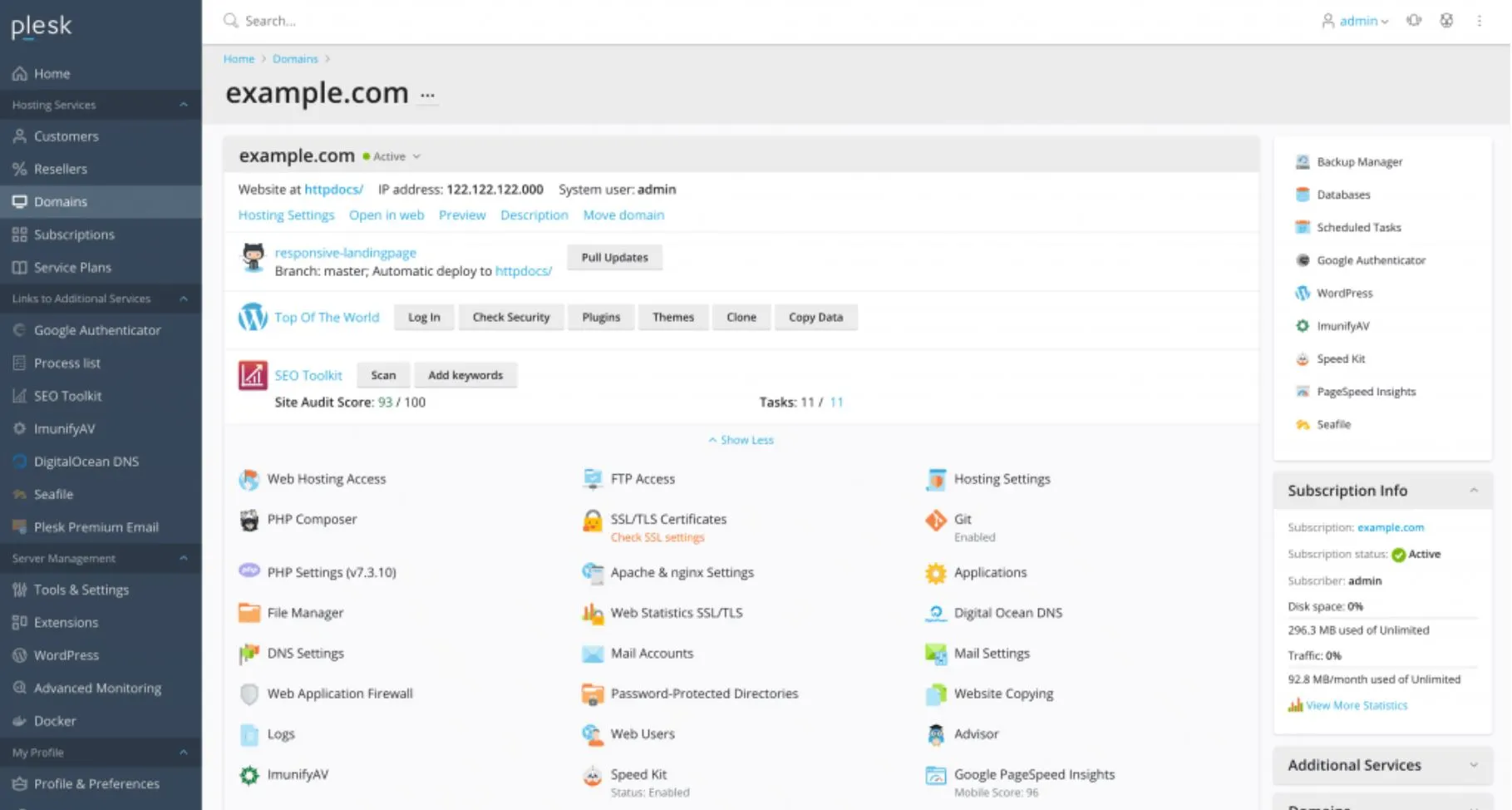
Task: Click the WordPress Log In button
Action: pos(424,318)
